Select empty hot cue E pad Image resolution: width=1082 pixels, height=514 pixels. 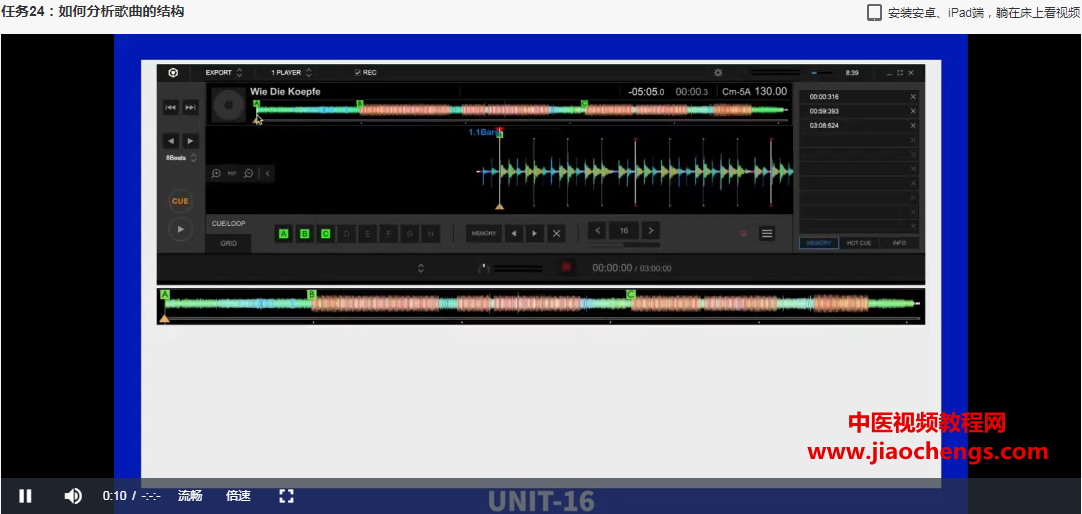pyautogui.click(x=368, y=234)
